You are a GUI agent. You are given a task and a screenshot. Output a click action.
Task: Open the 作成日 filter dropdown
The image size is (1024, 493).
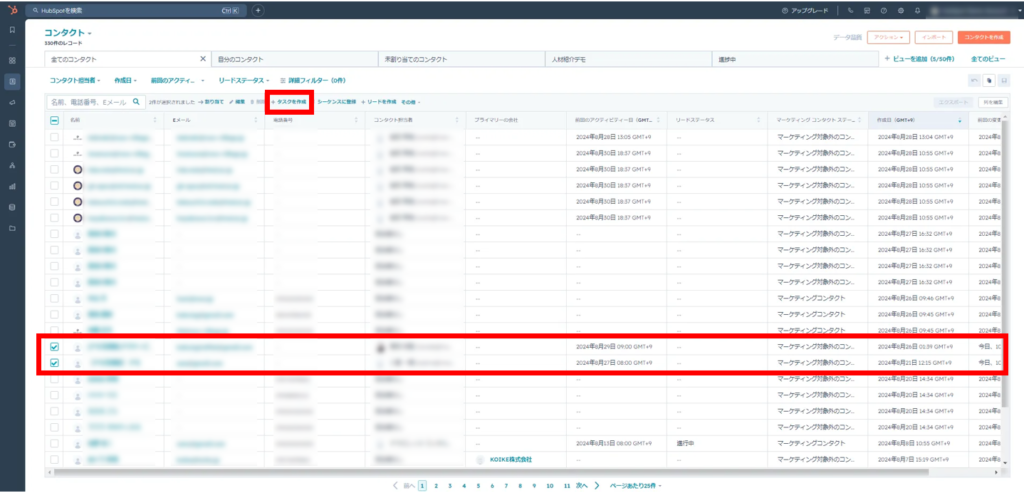tap(125, 80)
